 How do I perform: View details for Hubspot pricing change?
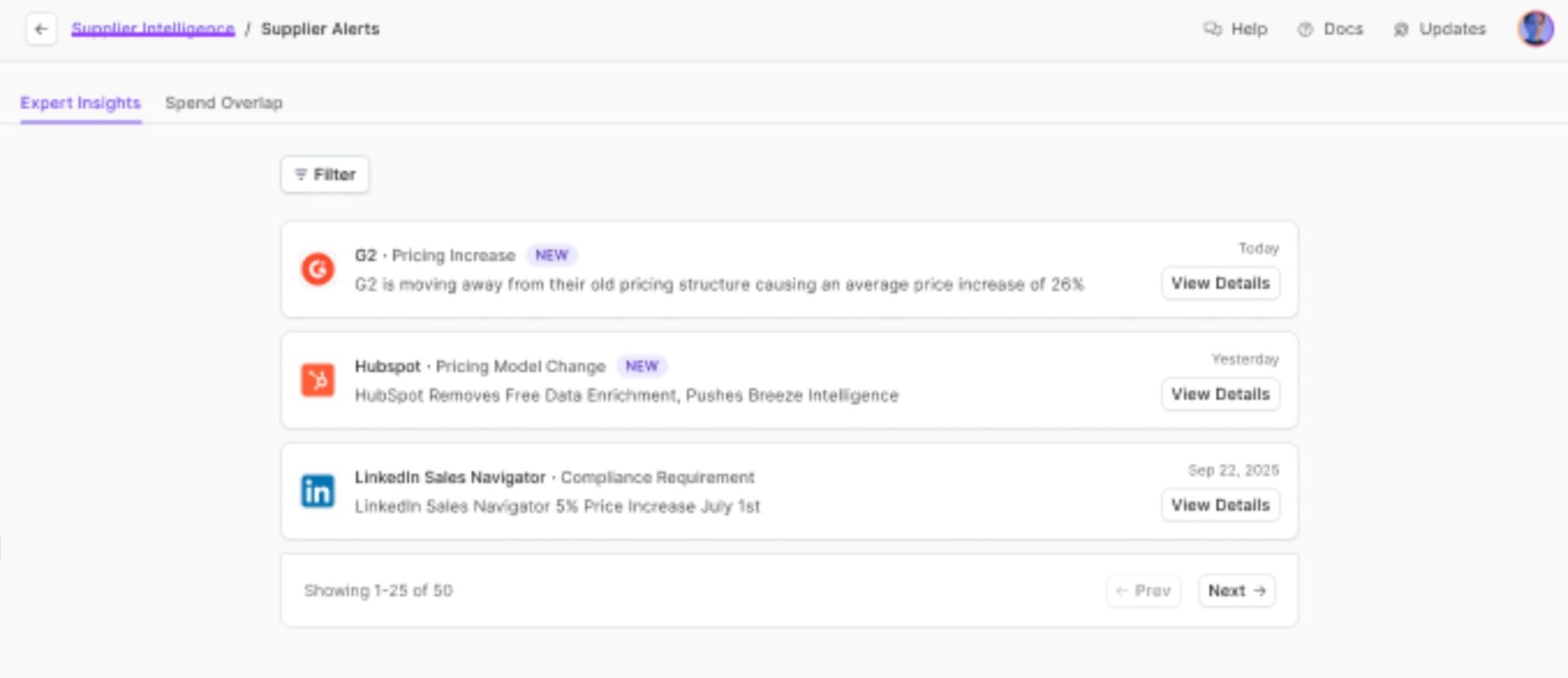1220,394
